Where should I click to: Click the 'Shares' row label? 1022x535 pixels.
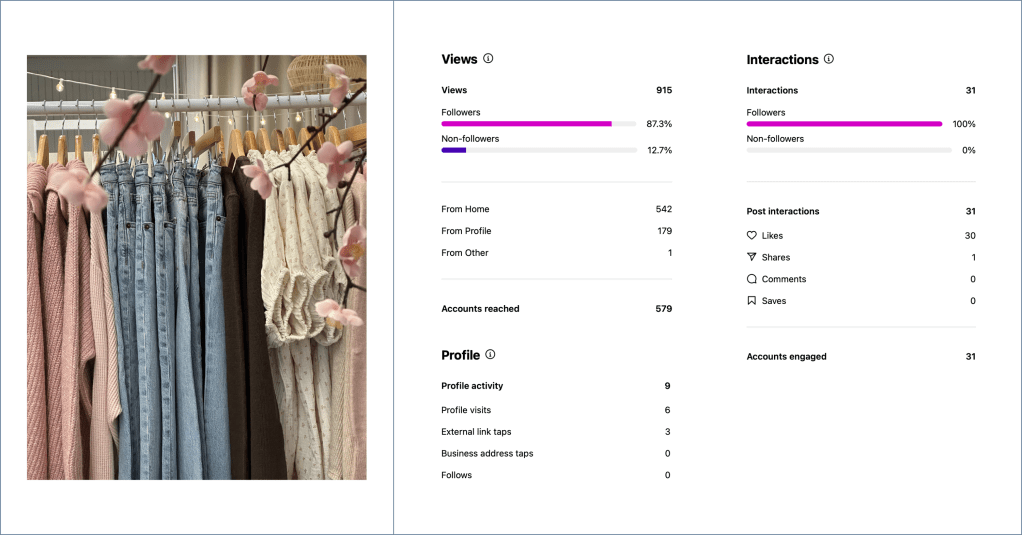(x=776, y=257)
